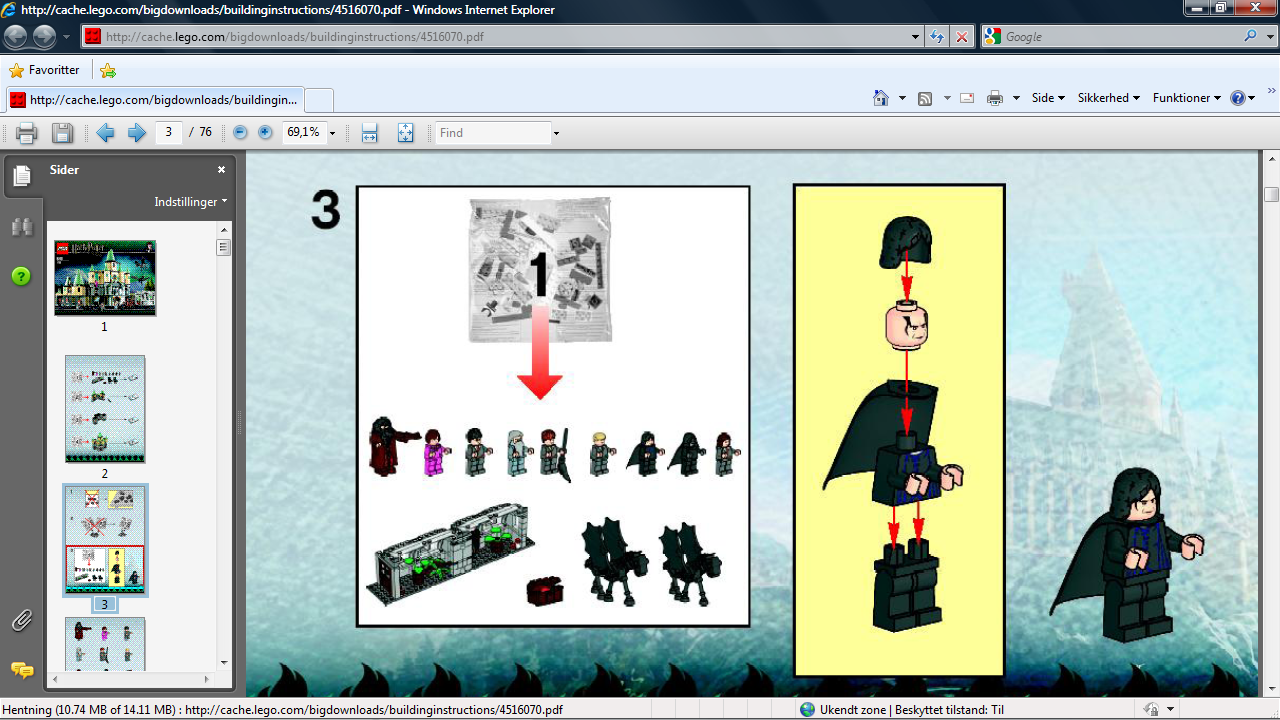This screenshot has width=1280, height=720.
Task: Open the address bar history dropdown
Action: (916, 36)
